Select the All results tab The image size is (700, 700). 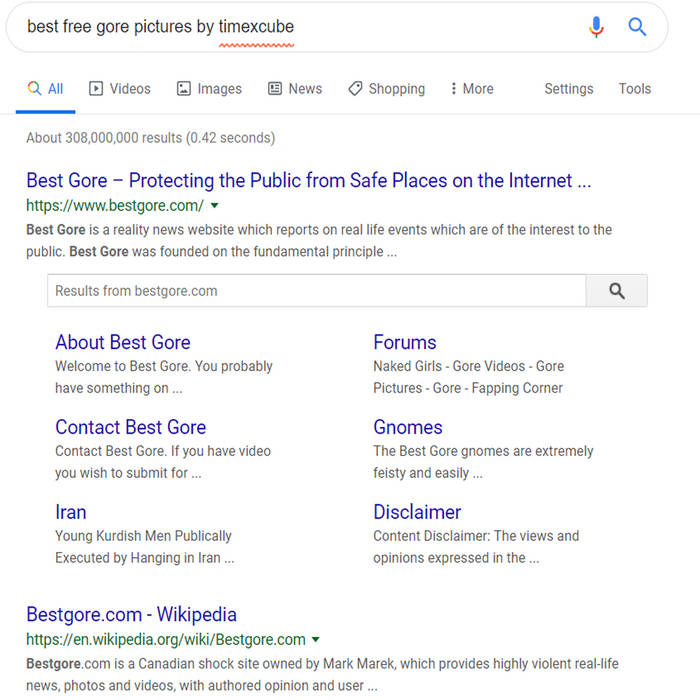[45, 88]
